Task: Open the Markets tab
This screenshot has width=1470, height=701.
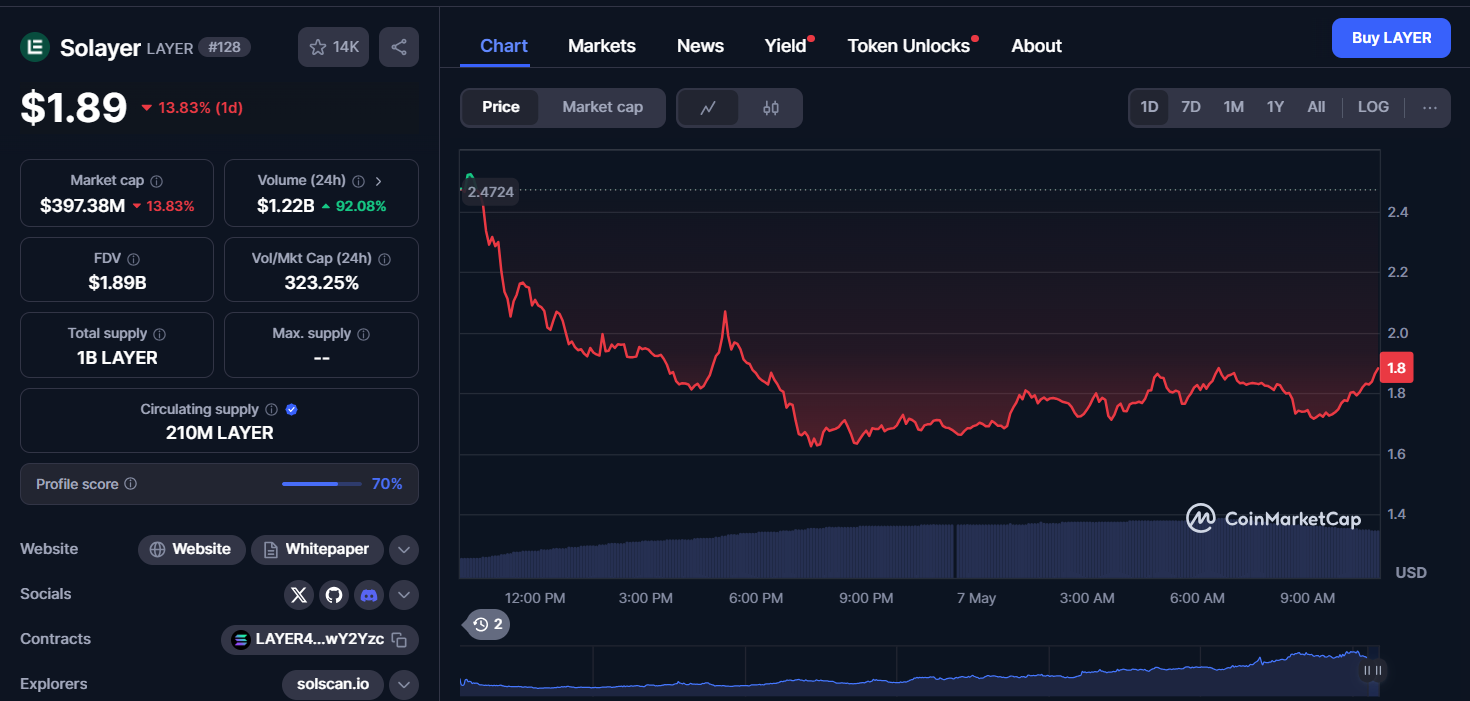Action: point(602,46)
